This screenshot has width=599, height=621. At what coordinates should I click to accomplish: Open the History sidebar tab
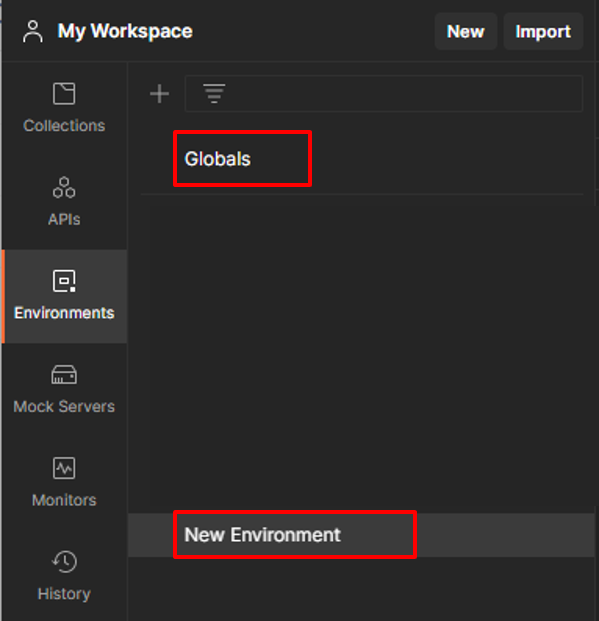click(x=64, y=577)
